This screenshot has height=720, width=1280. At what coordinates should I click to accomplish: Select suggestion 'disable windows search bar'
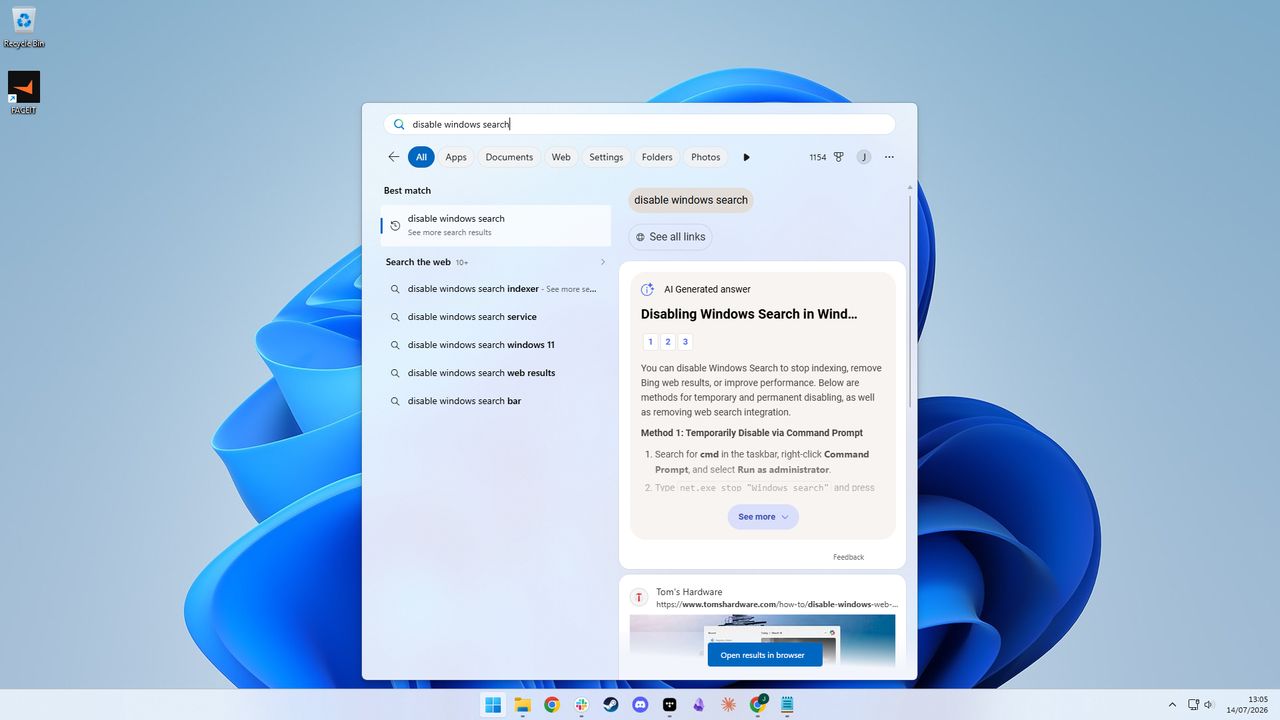tap(496, 401)
